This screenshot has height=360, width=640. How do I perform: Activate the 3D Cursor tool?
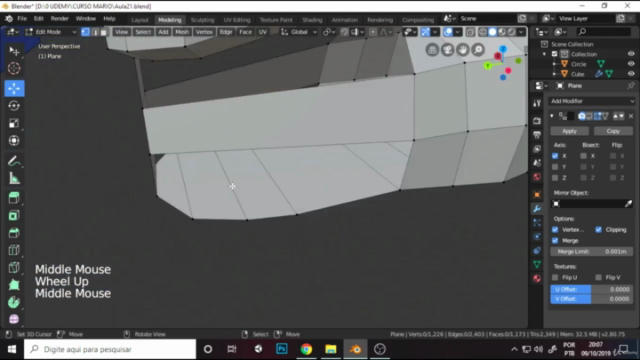coord(14,68)
